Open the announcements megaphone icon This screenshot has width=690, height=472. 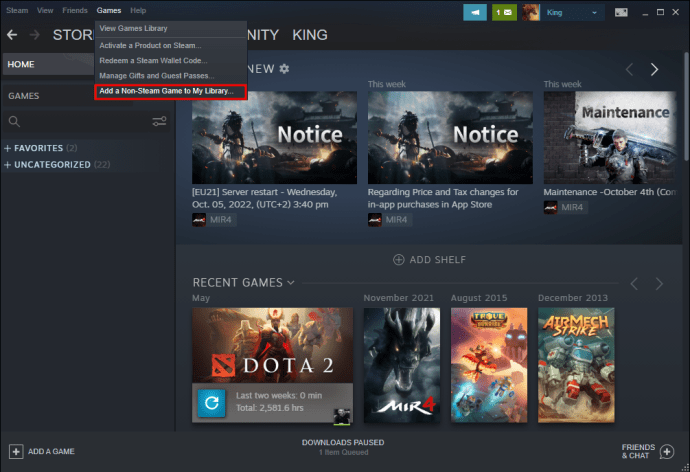(475, 12)
